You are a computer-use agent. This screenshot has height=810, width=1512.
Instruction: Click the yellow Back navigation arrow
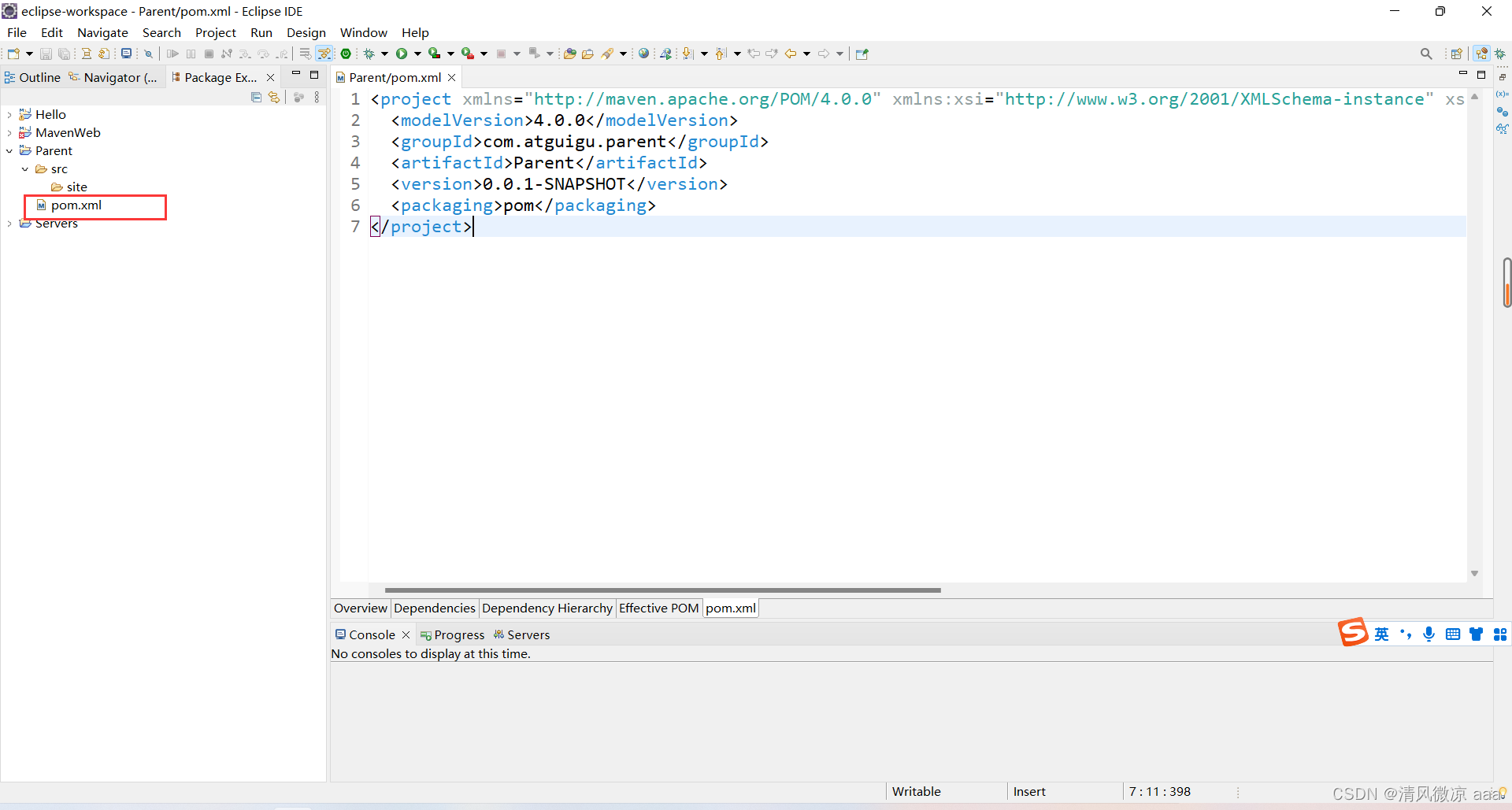coord(791,54)
